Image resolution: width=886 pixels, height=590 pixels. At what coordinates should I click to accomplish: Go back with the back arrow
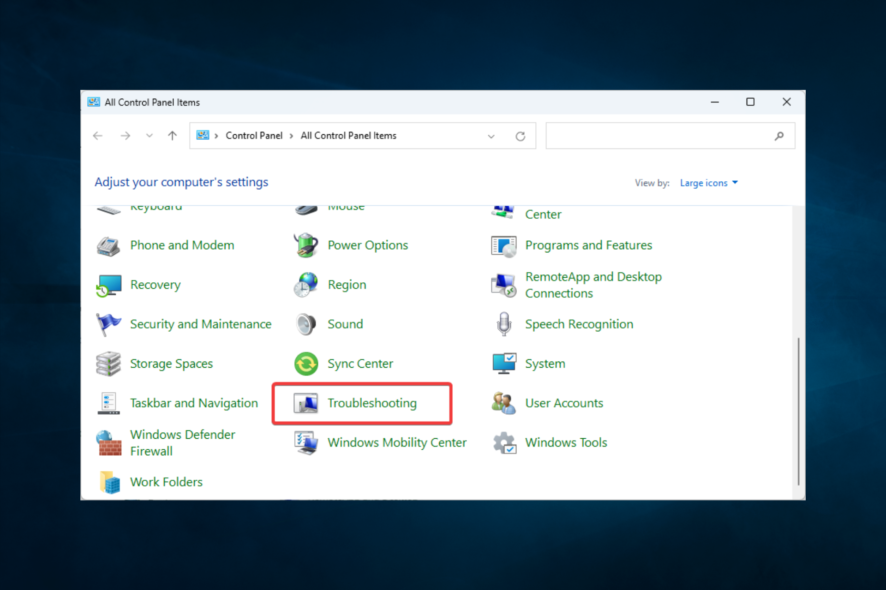[98, 136]
